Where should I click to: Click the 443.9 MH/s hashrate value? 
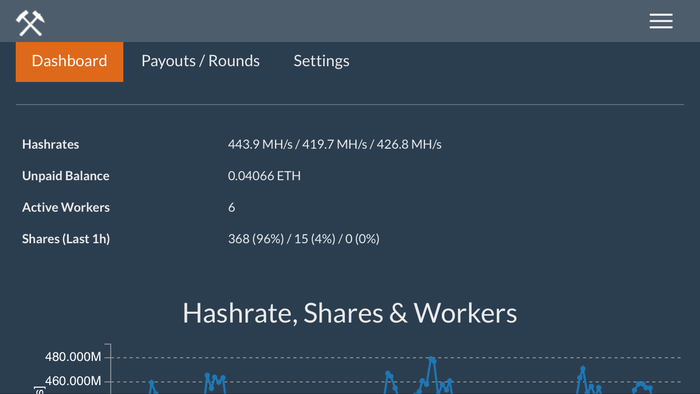pyautogui.click(x=260, y=144)
